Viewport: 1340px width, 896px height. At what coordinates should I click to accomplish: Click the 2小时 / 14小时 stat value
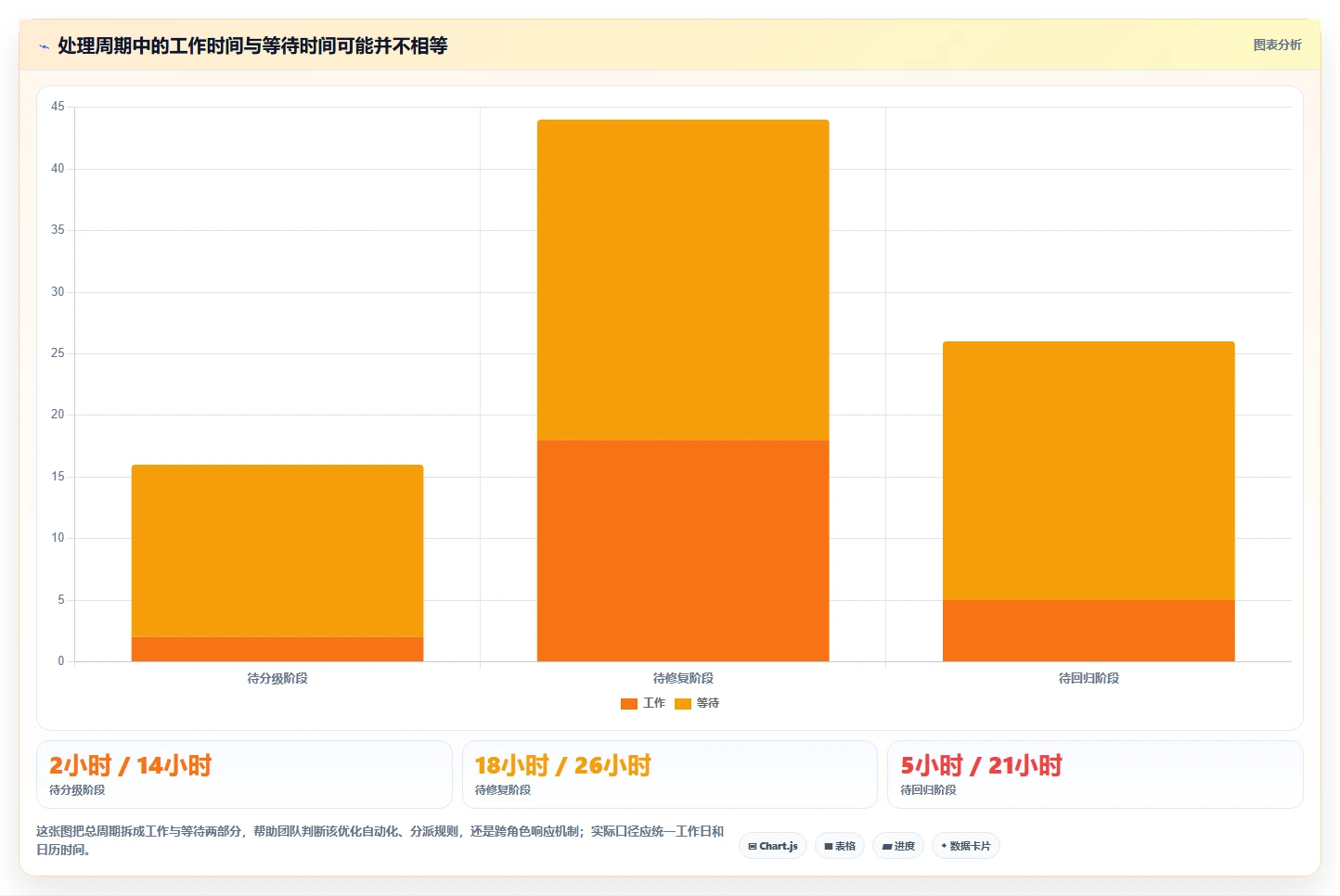[131, 765]
